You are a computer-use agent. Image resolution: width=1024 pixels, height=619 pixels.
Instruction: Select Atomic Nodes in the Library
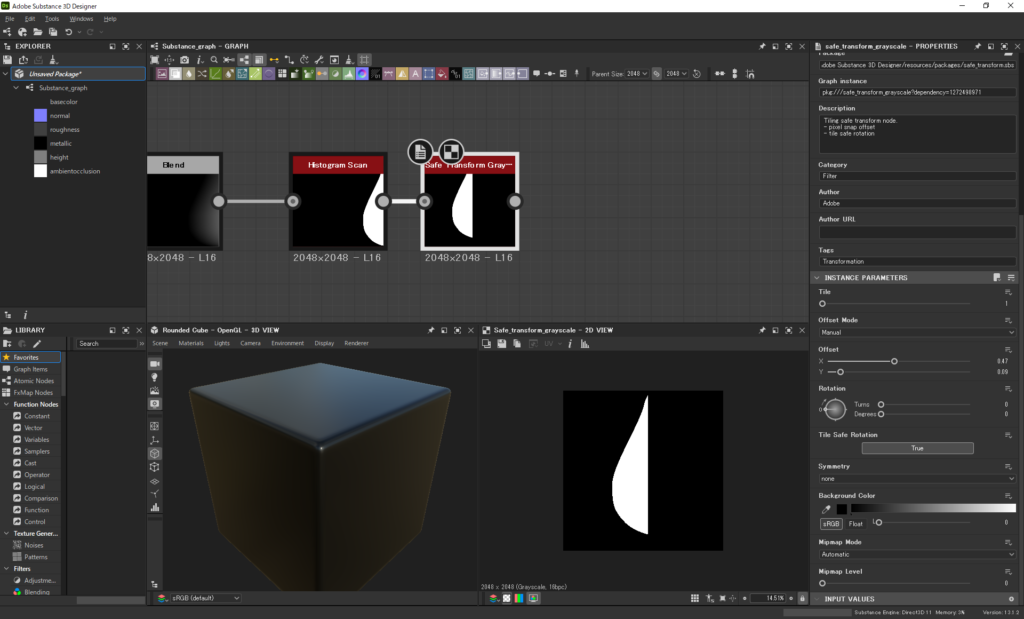(31, 381)
